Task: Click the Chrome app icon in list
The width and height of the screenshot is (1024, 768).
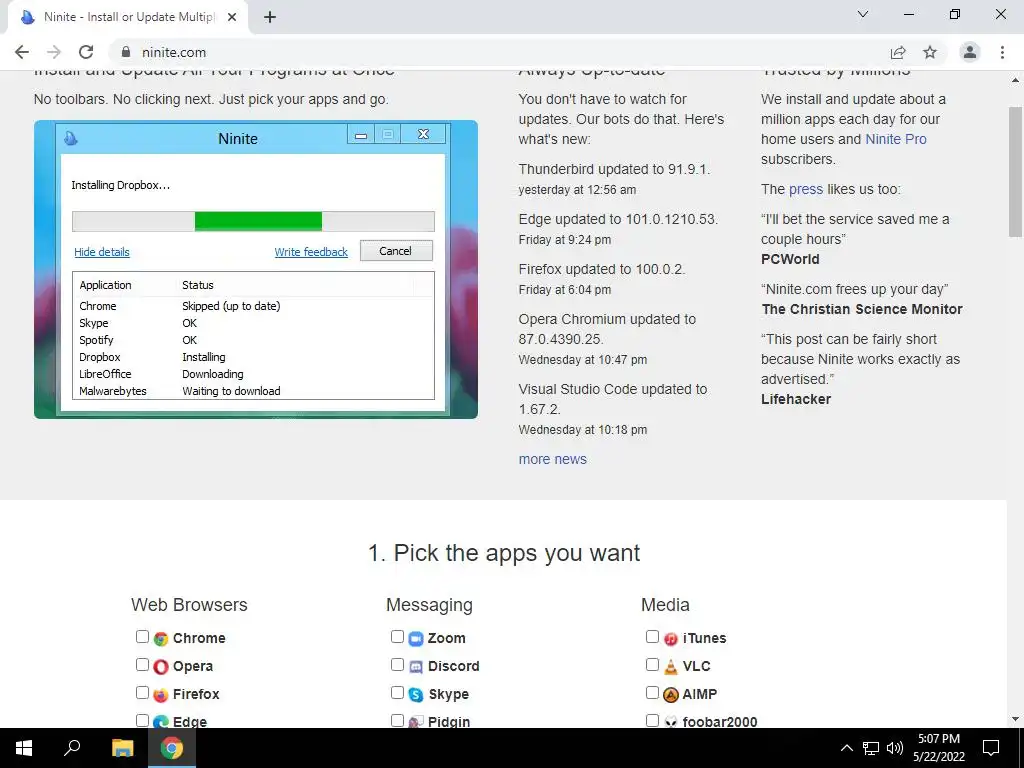Action: [161, 639]
